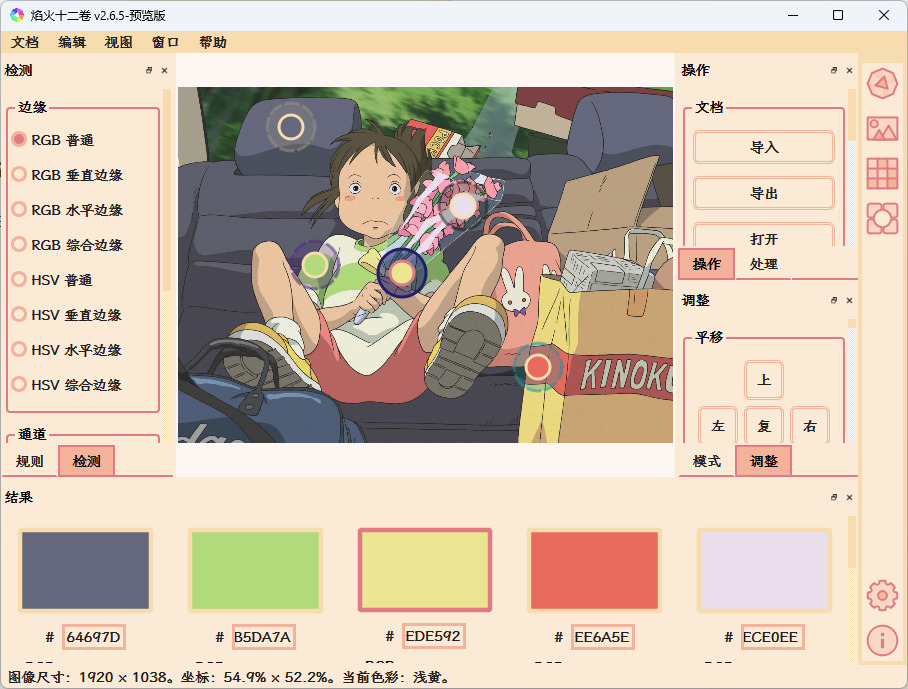The height and width of the screenshot is (689, 908).
Task: Close the 检测 panel
Action: (164, 70)
